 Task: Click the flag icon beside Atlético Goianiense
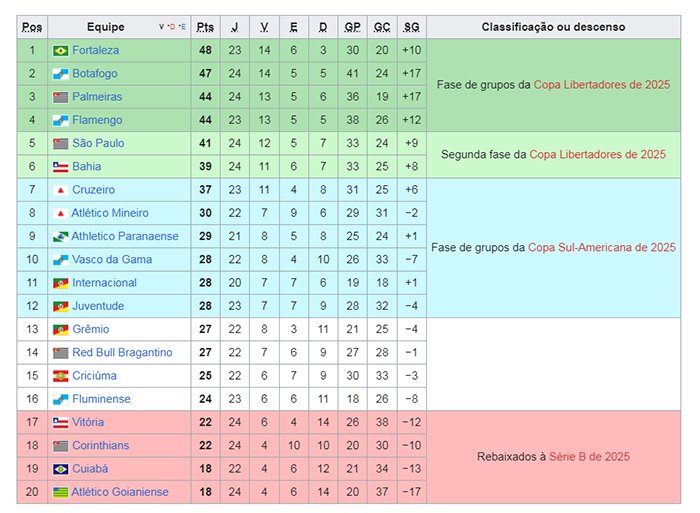coord(60,492)
